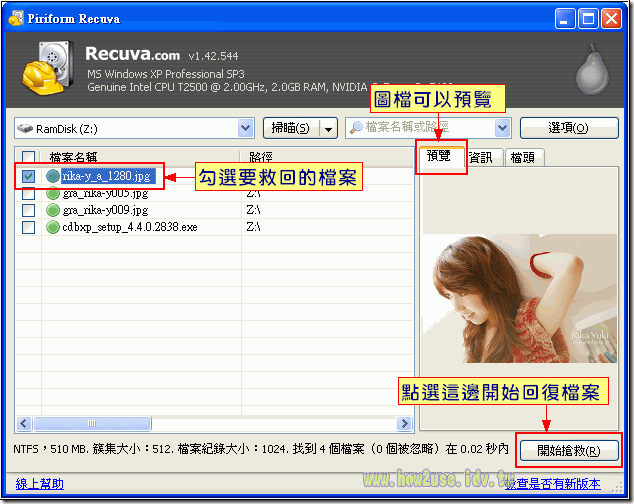Open 選項(O) options button

point(569,128)
